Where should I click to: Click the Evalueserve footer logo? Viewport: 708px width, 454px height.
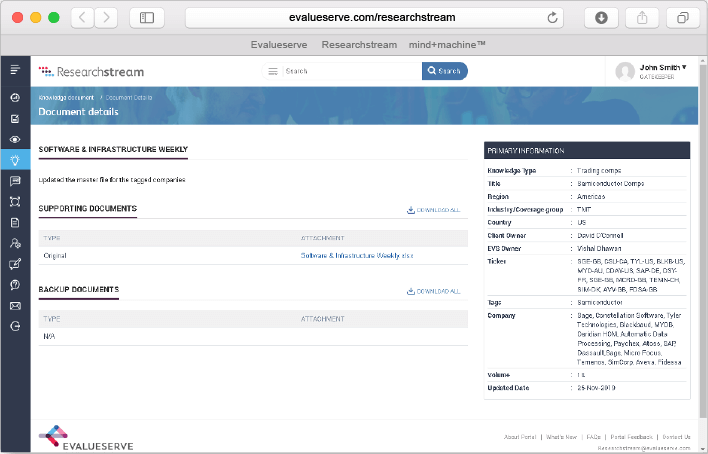(x=86, y=438)
